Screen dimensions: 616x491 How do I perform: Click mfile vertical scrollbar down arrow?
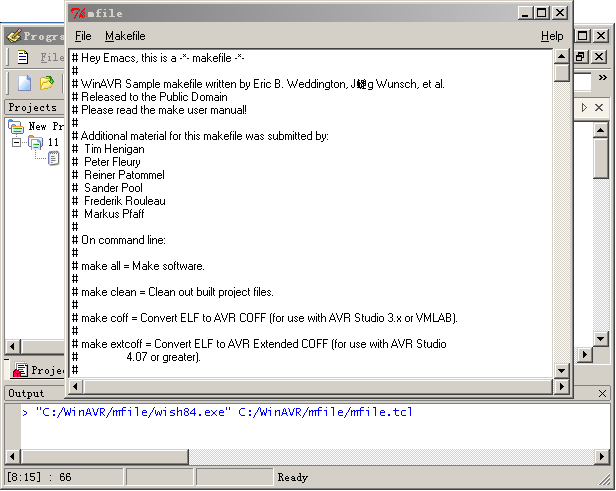pos(561,370)
